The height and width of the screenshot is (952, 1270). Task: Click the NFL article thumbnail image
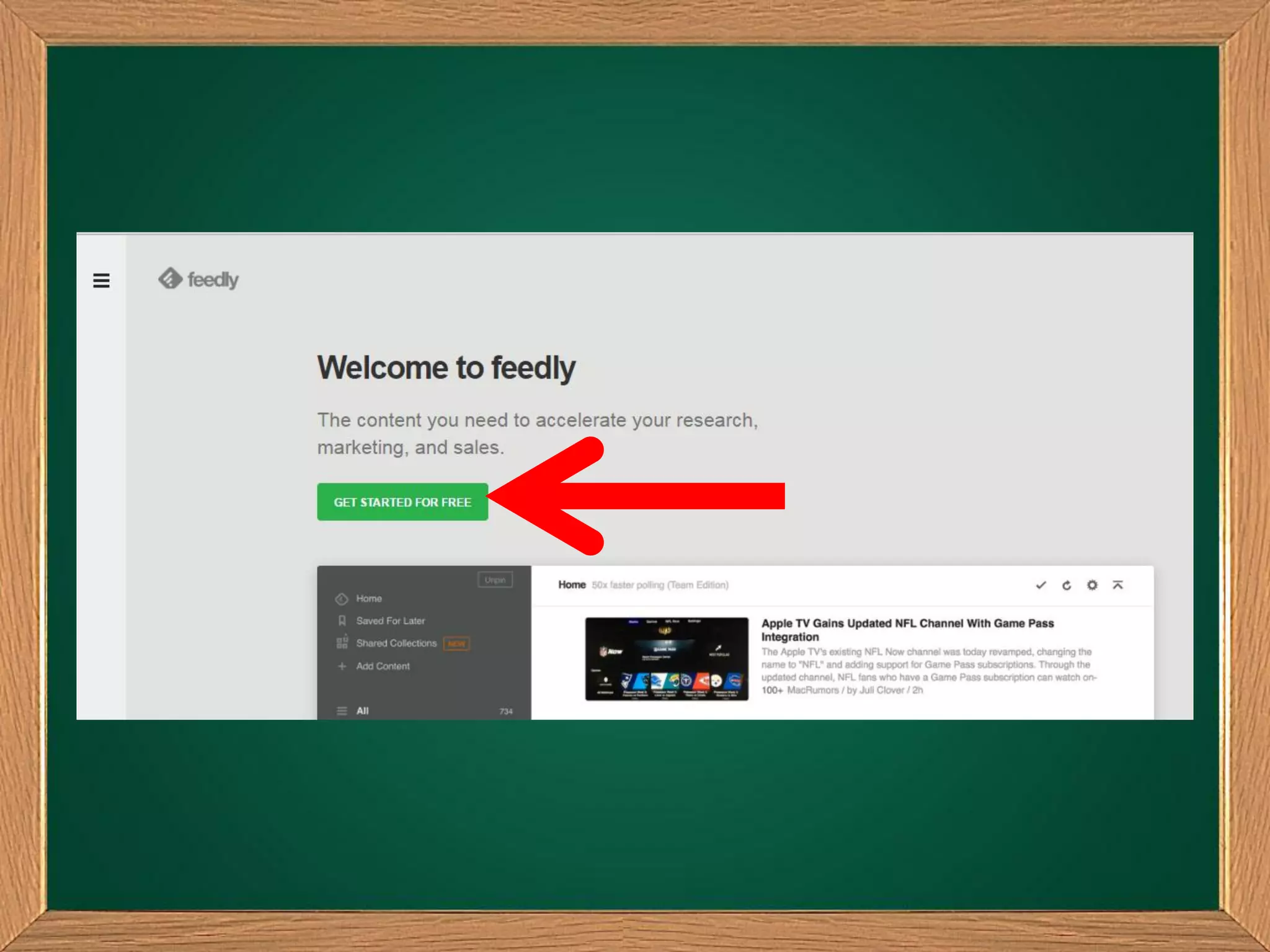tap(667, 659)
